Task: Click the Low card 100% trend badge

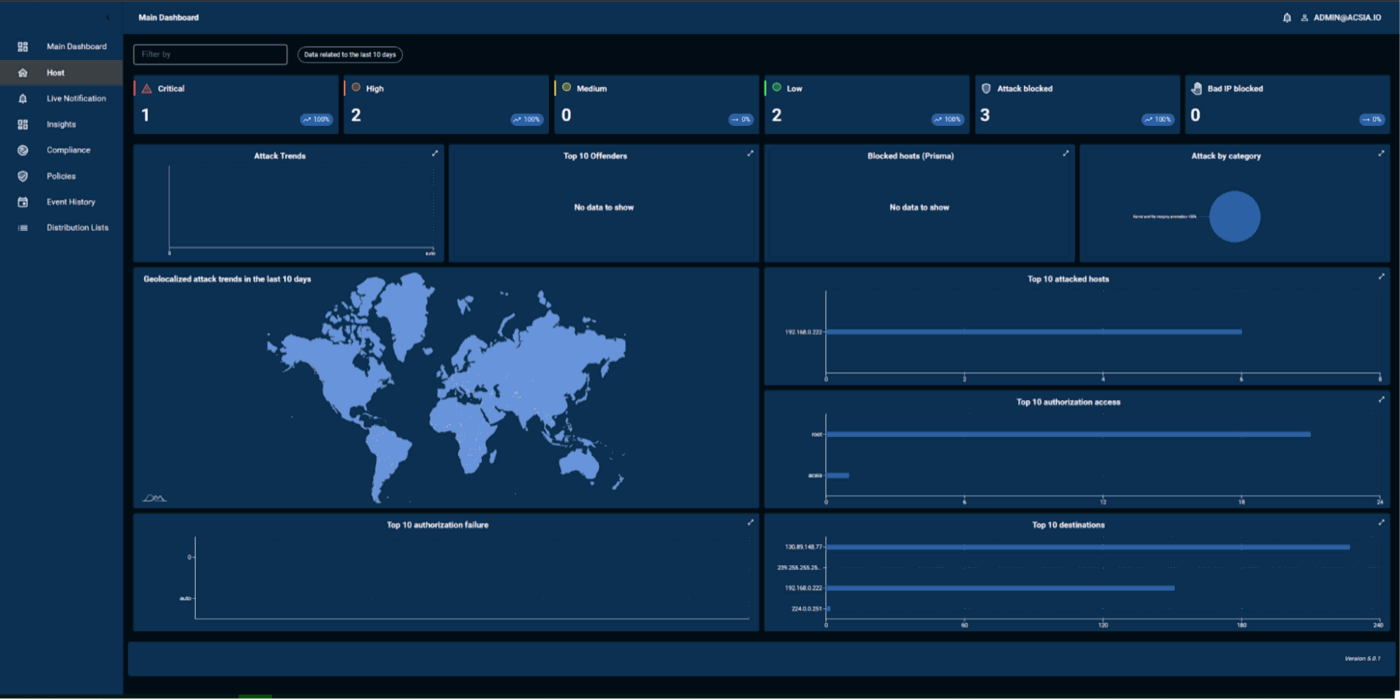Action: pyautogui.click(x=948, y=119)
